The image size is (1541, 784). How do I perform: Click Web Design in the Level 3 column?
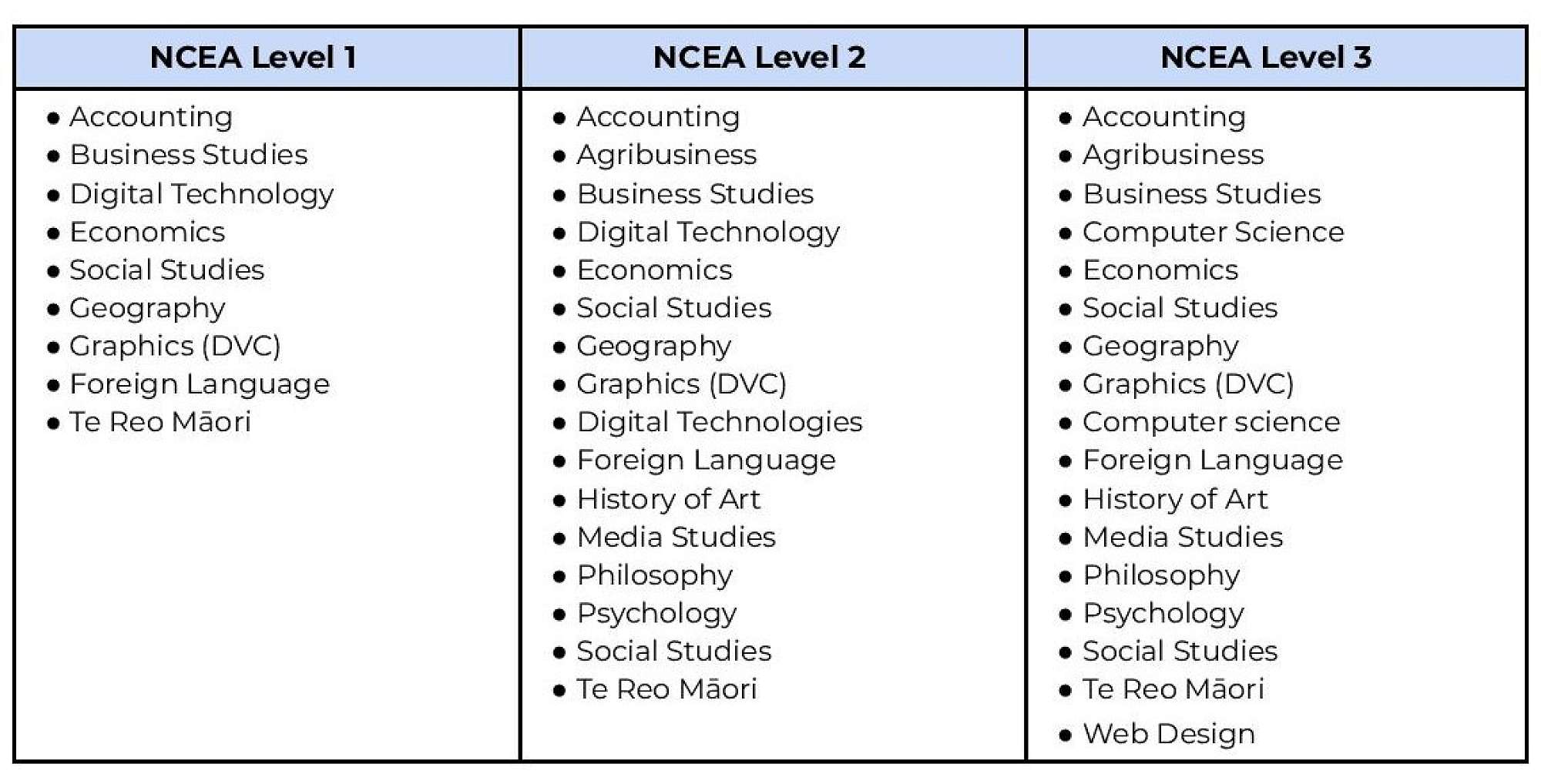click(x=1168, y=734)
